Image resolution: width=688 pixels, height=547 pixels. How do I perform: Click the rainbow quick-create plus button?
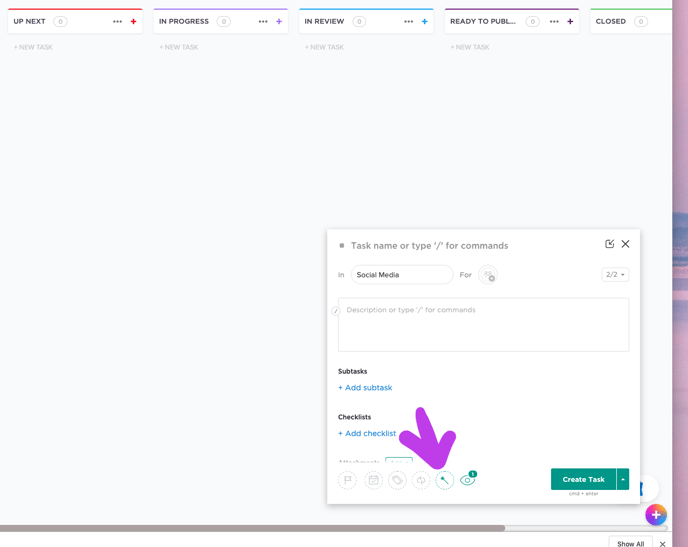pos(656,514)
